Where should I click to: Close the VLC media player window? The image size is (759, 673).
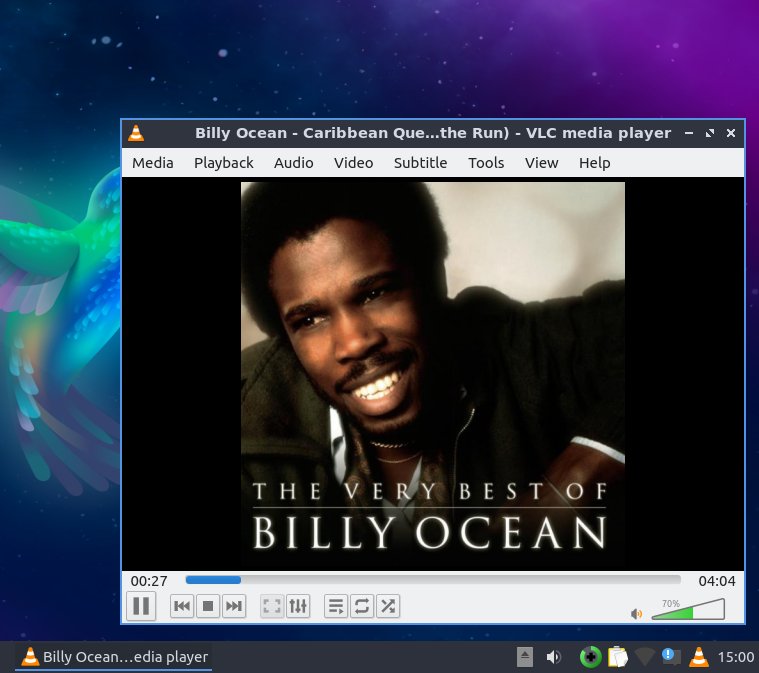coord(731,133)
